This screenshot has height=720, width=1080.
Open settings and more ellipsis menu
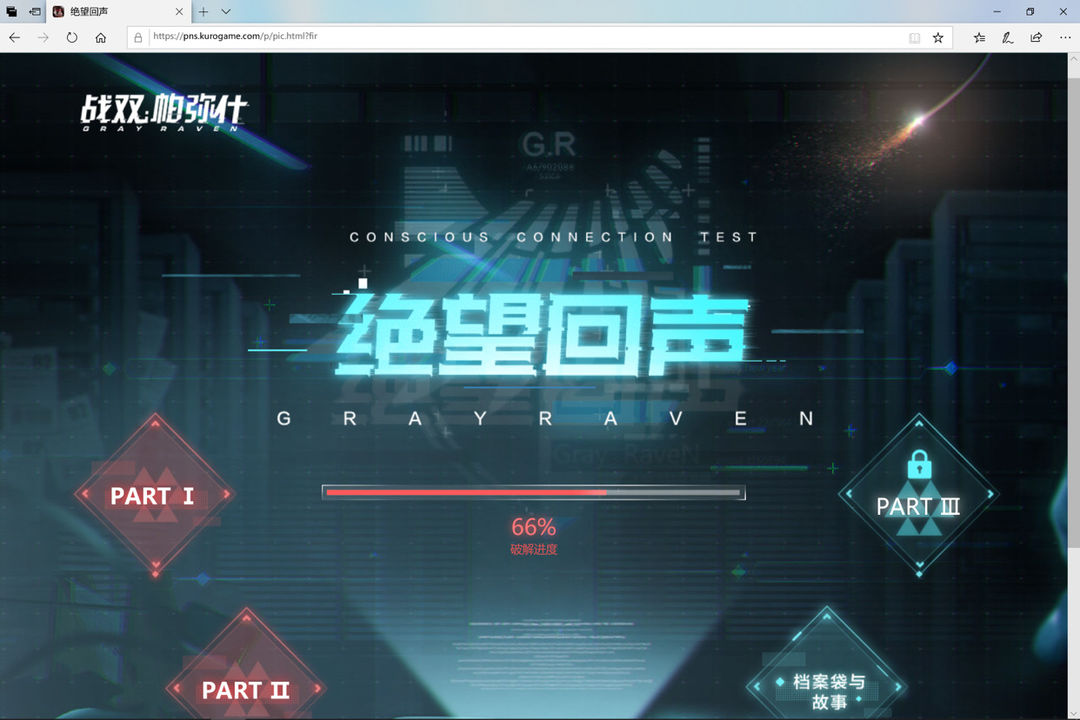tap(1065, 38)
